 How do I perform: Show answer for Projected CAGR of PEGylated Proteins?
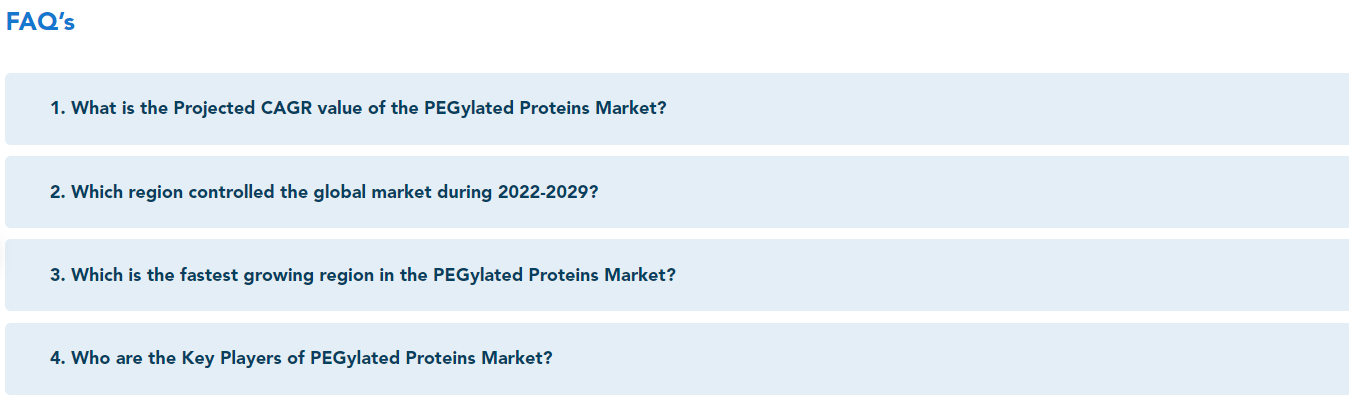677,108
